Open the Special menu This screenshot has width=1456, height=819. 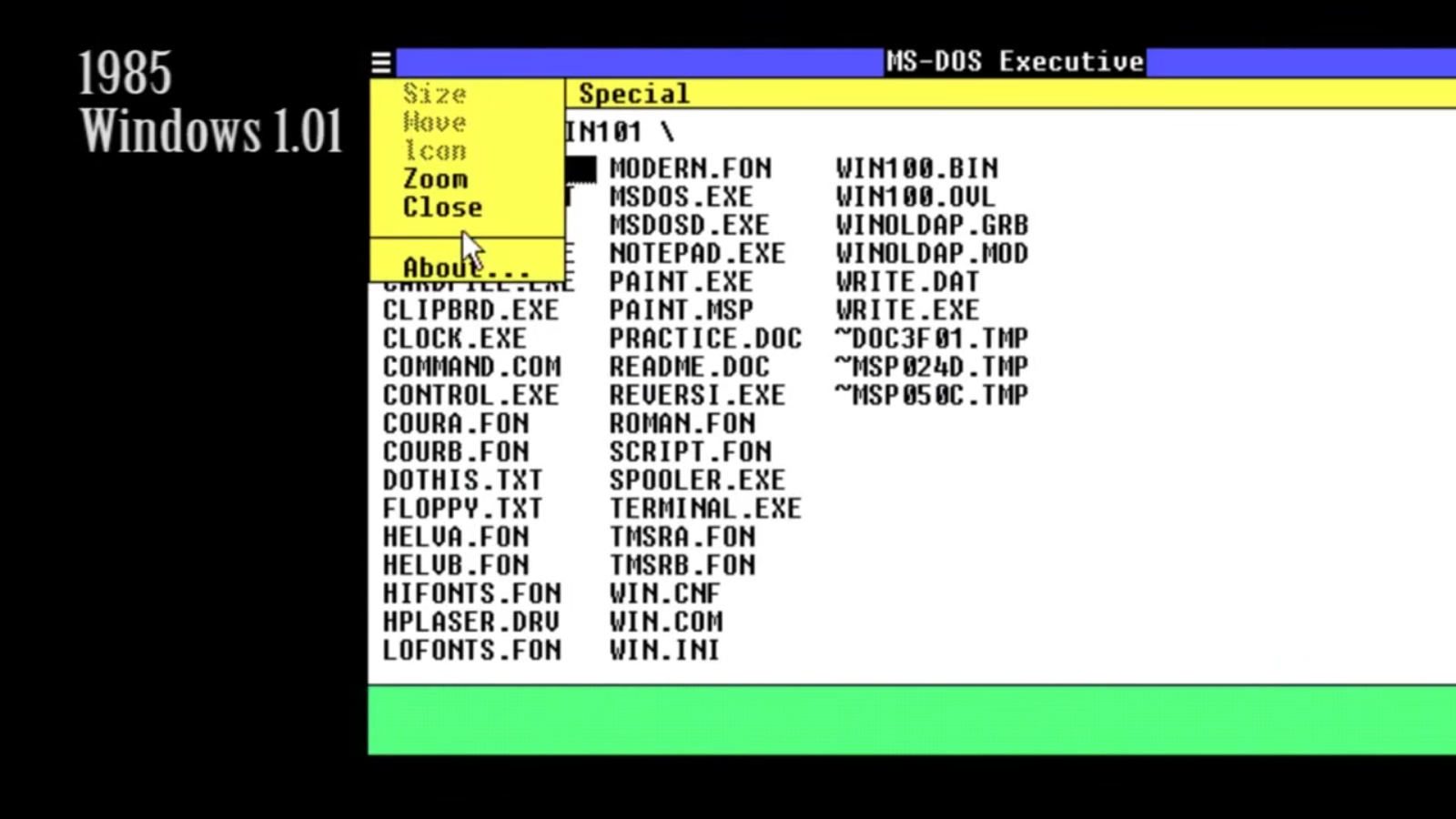pos(634,94)
